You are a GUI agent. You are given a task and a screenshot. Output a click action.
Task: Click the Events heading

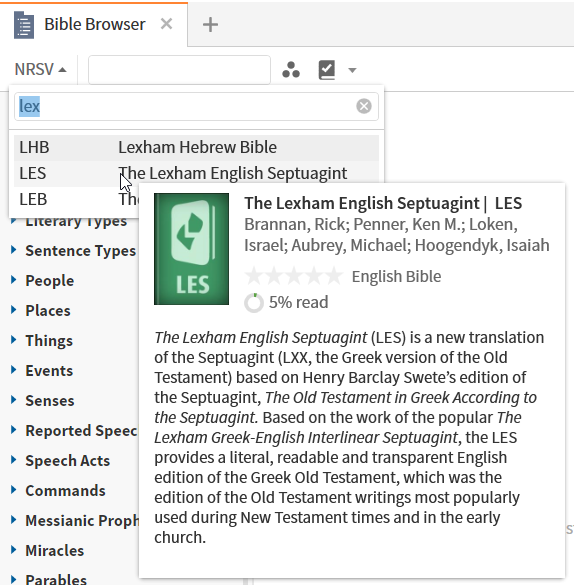[49, 371]
